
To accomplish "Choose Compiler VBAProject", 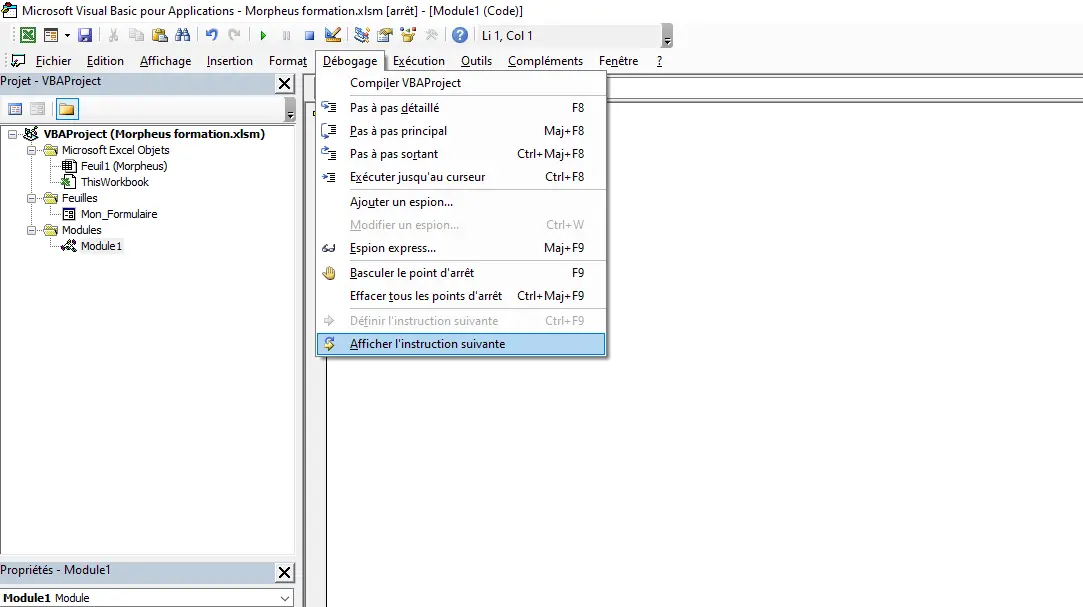I will point(461,83).
